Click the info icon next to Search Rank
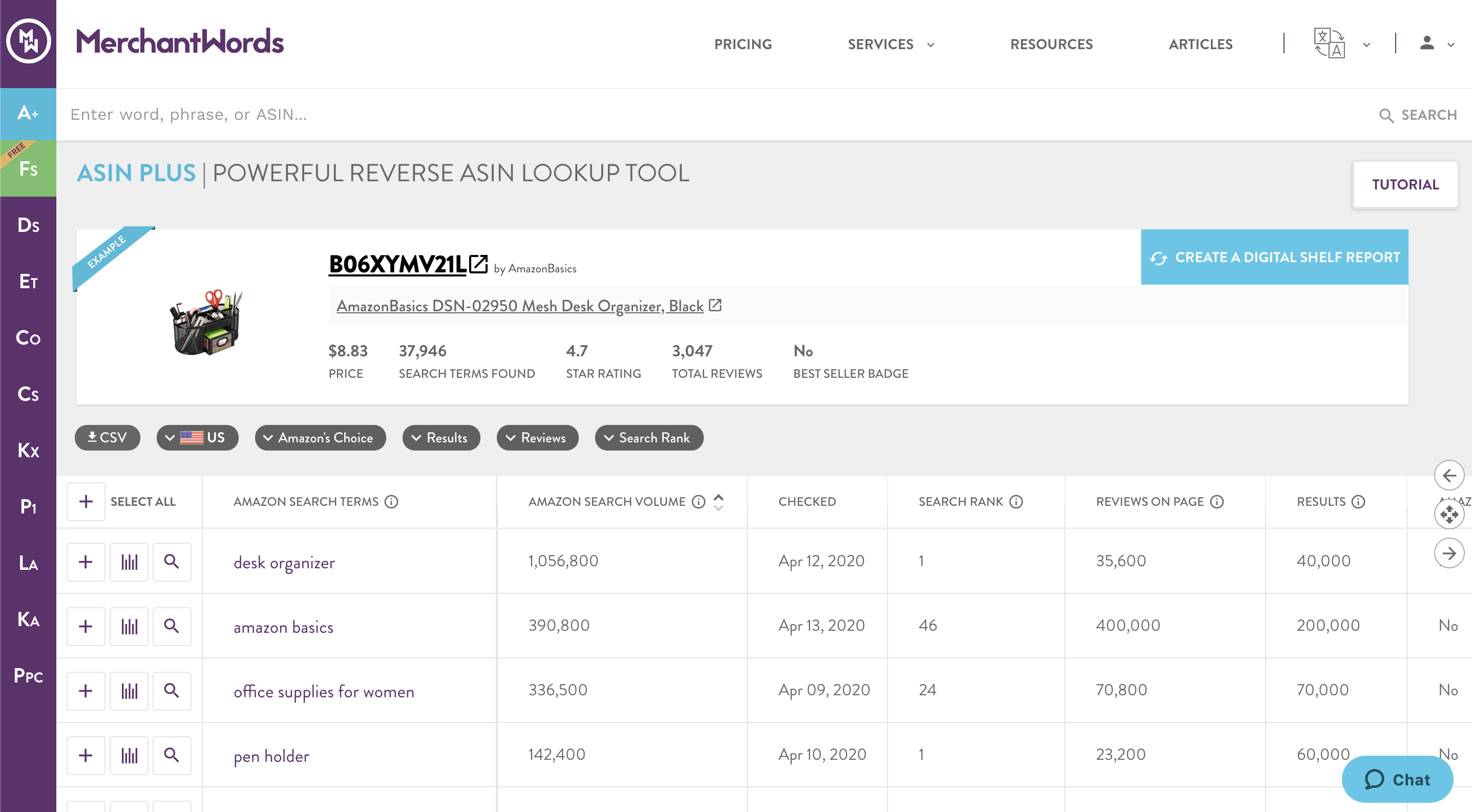The width and height of the screenshot is (1472, 812). (1016, 501)
